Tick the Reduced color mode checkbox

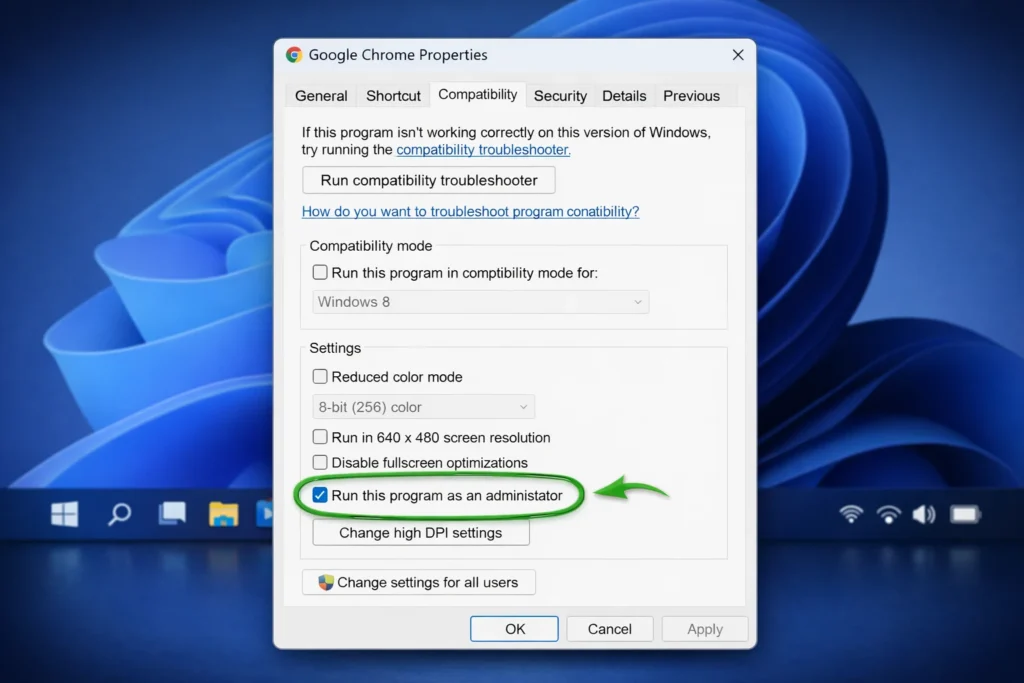pos(320,377)
